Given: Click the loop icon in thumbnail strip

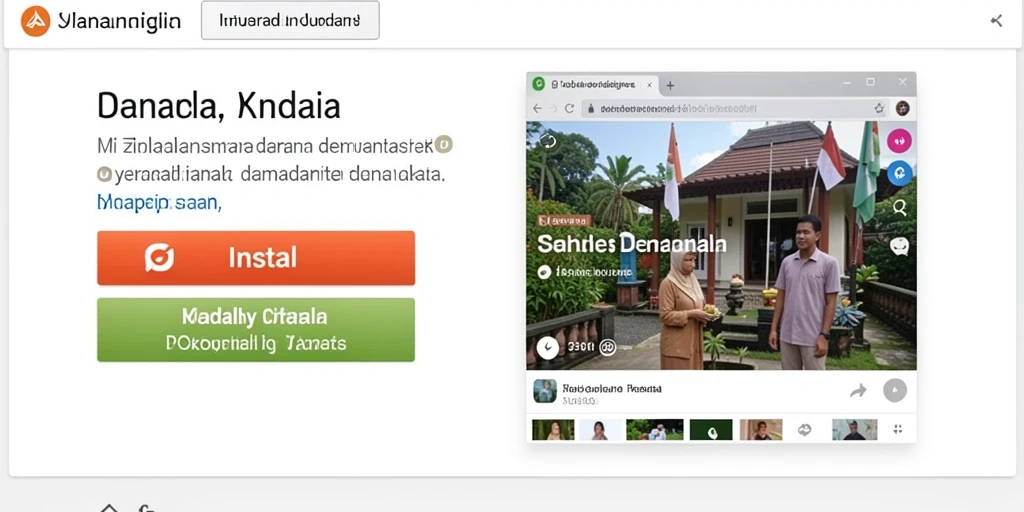Looking at the screenshot, I should 805,430.
